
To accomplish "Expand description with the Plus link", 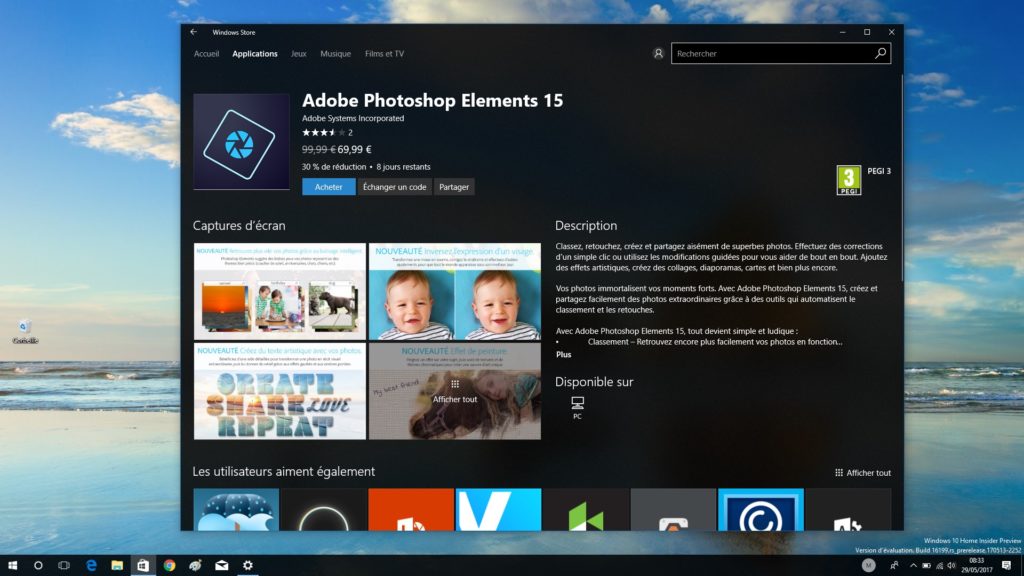I will [x=564, y=355].
